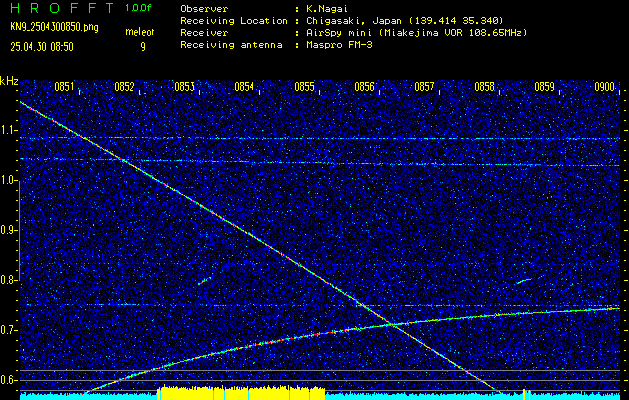Screen dimensions: 629x400
Task: Click the 1.1 kHz axis label
Action: point(8,130)
